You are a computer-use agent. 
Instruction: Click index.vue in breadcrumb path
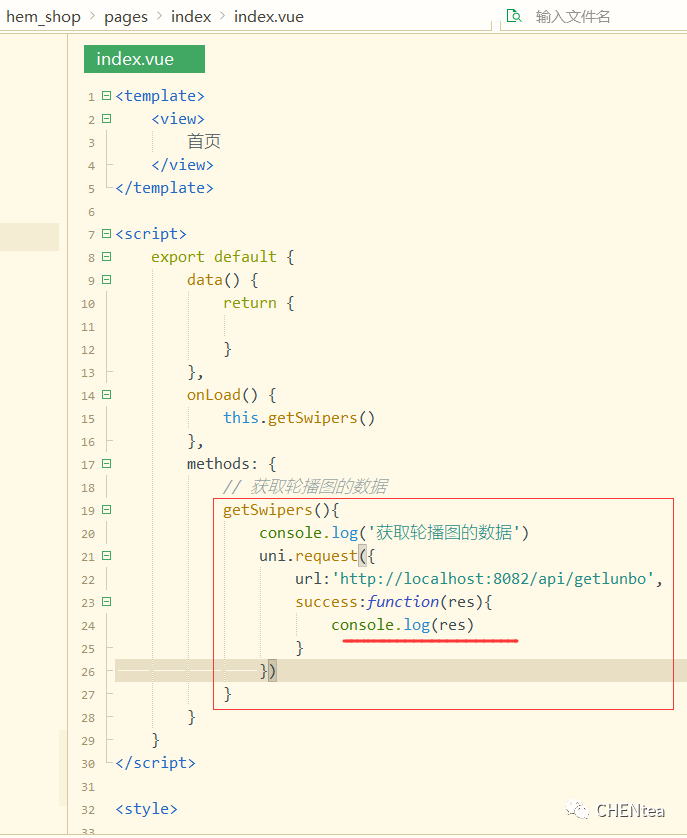pyautogui.click(x=269, y=17)
